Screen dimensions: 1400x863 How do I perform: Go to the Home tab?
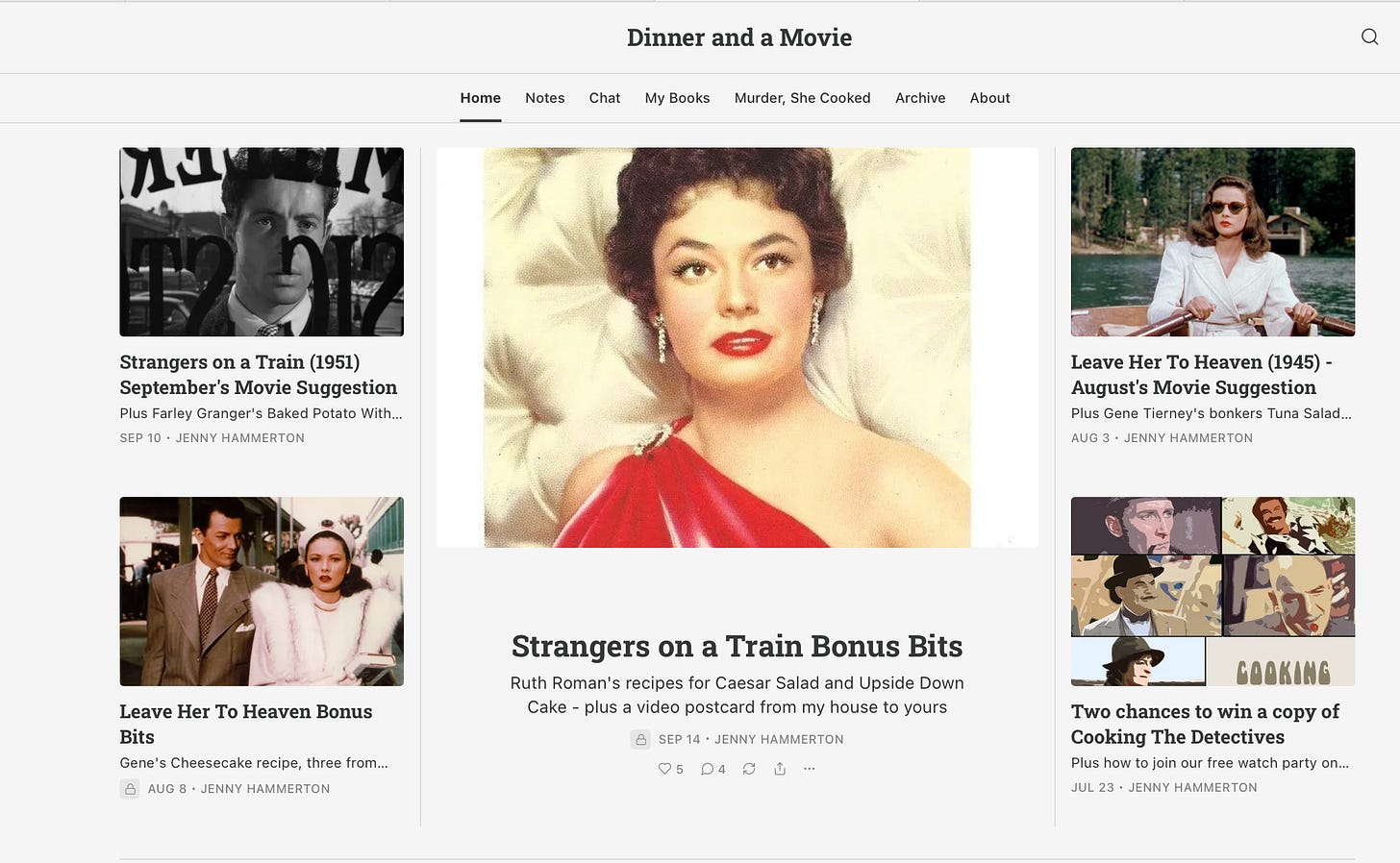pyautogui.click(x=480, y=98)
